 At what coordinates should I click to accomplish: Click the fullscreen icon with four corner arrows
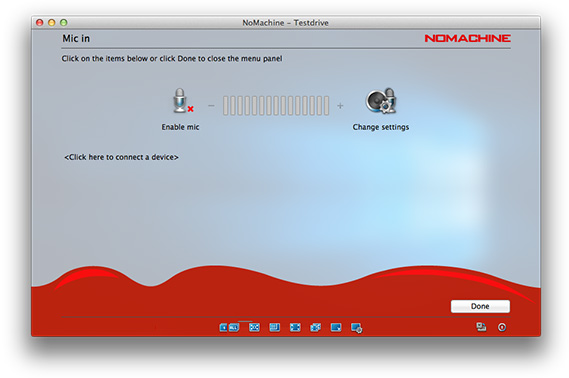(x=295, y=328)
